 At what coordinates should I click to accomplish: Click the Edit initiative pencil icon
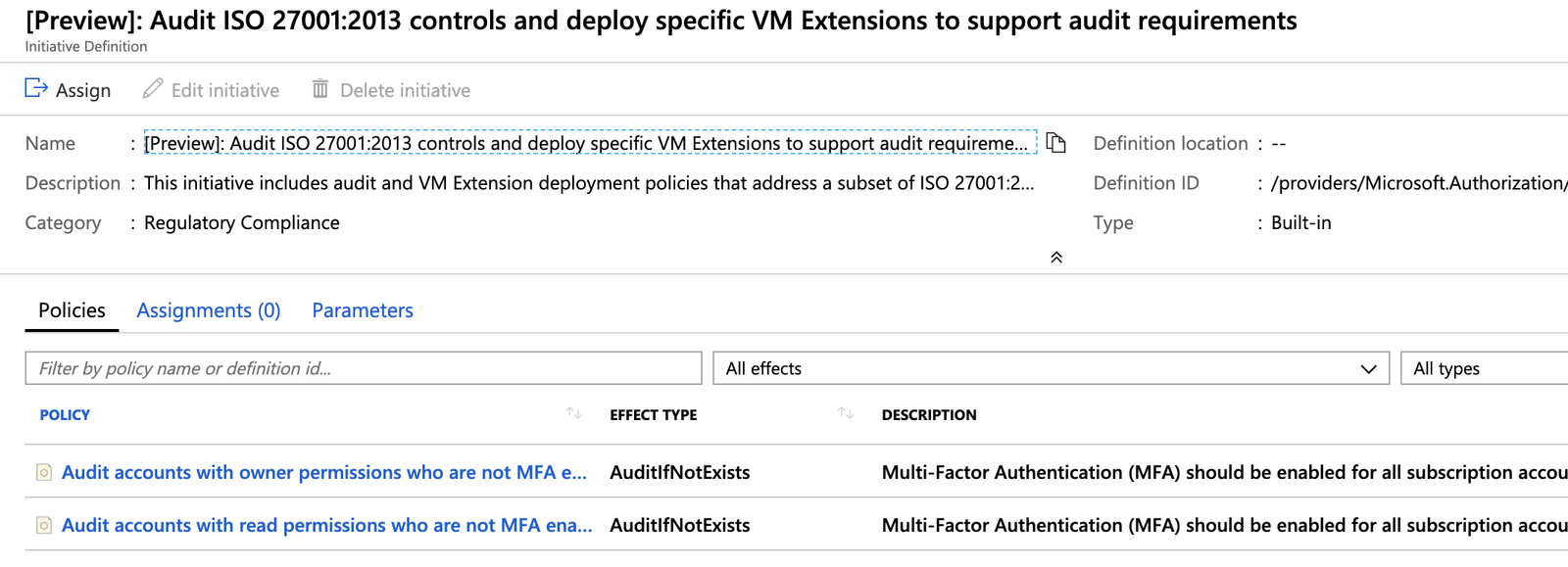[153, 89]
